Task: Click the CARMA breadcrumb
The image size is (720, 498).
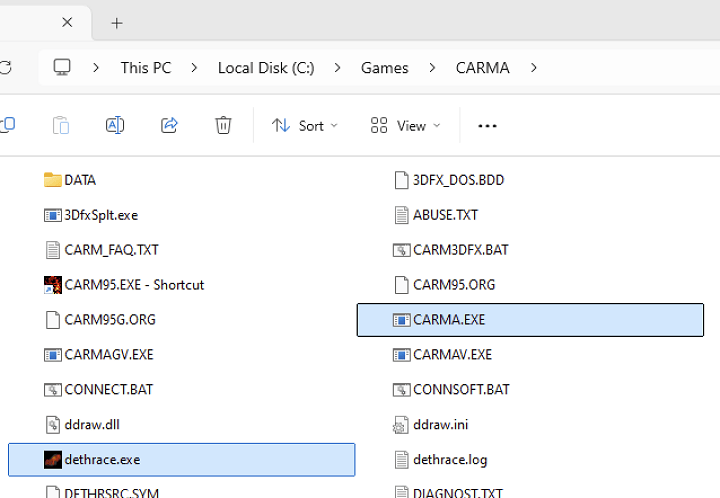Action: pyautogui.click(x=482, y=68)
